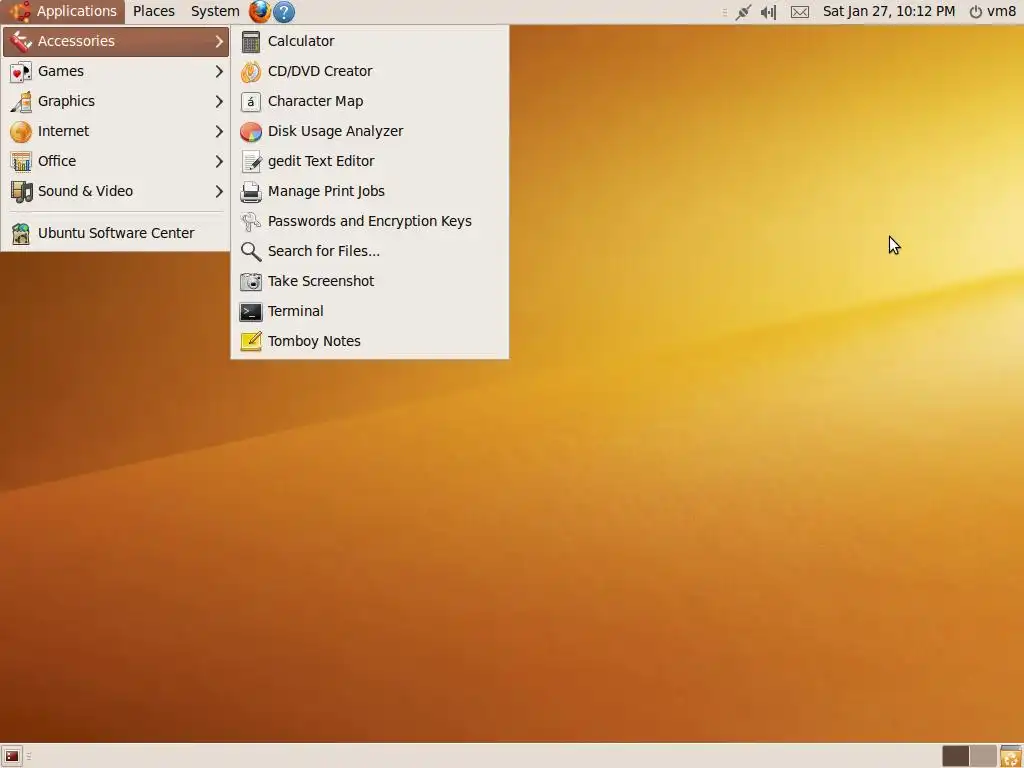Click the mail envelope indicator icon

click(x=800, y=12)
